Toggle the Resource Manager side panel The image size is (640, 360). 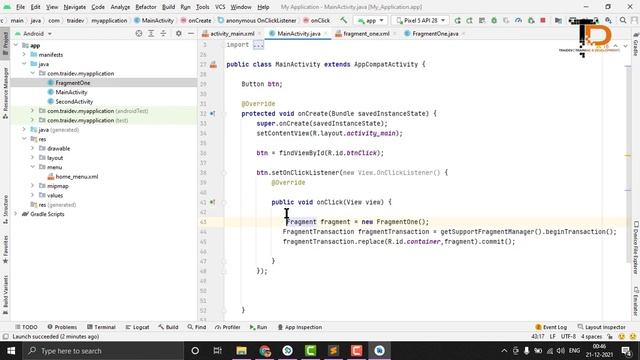tap(5, 93)
